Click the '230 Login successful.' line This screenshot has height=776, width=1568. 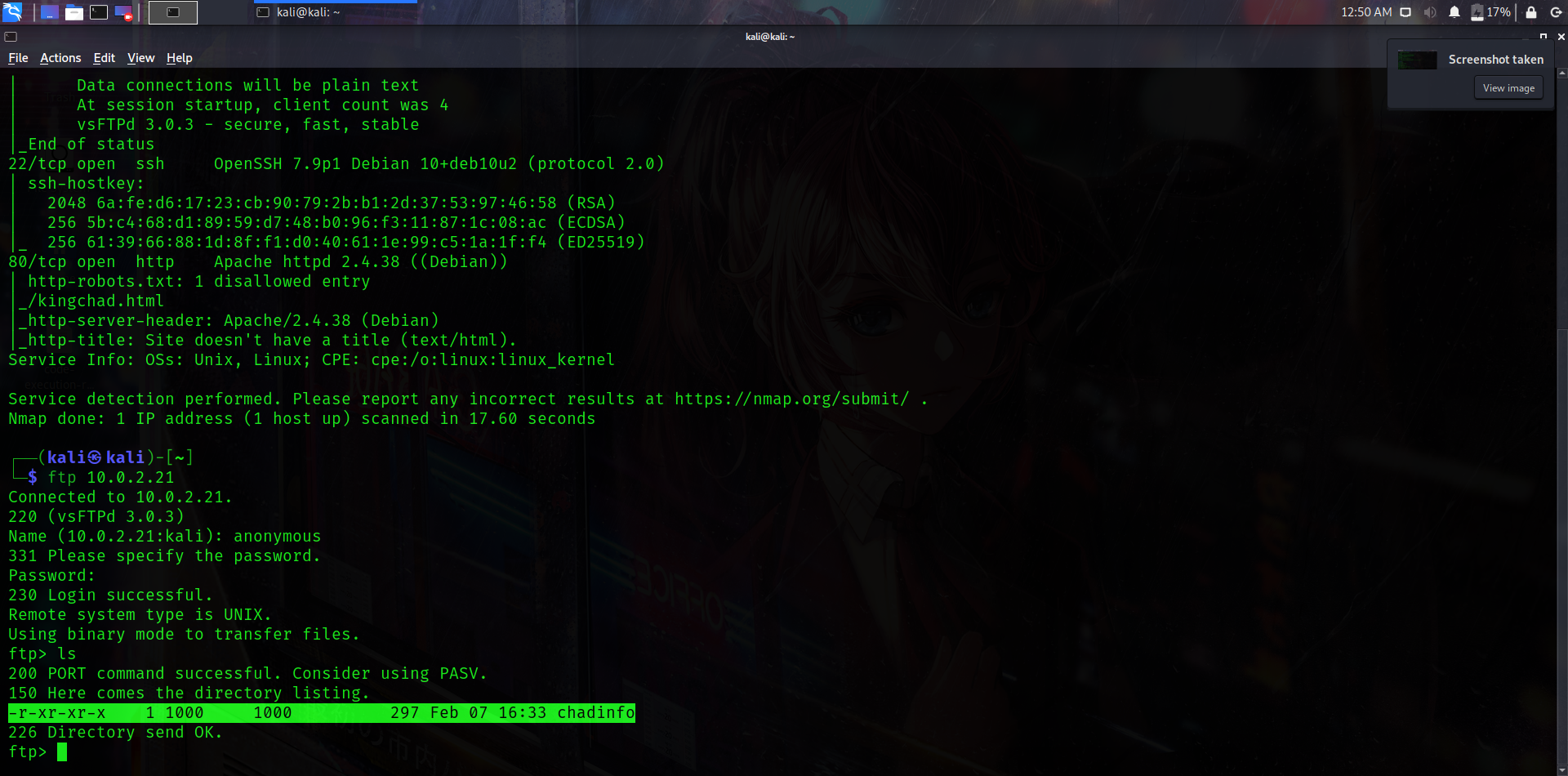click(x=110, y=595)
